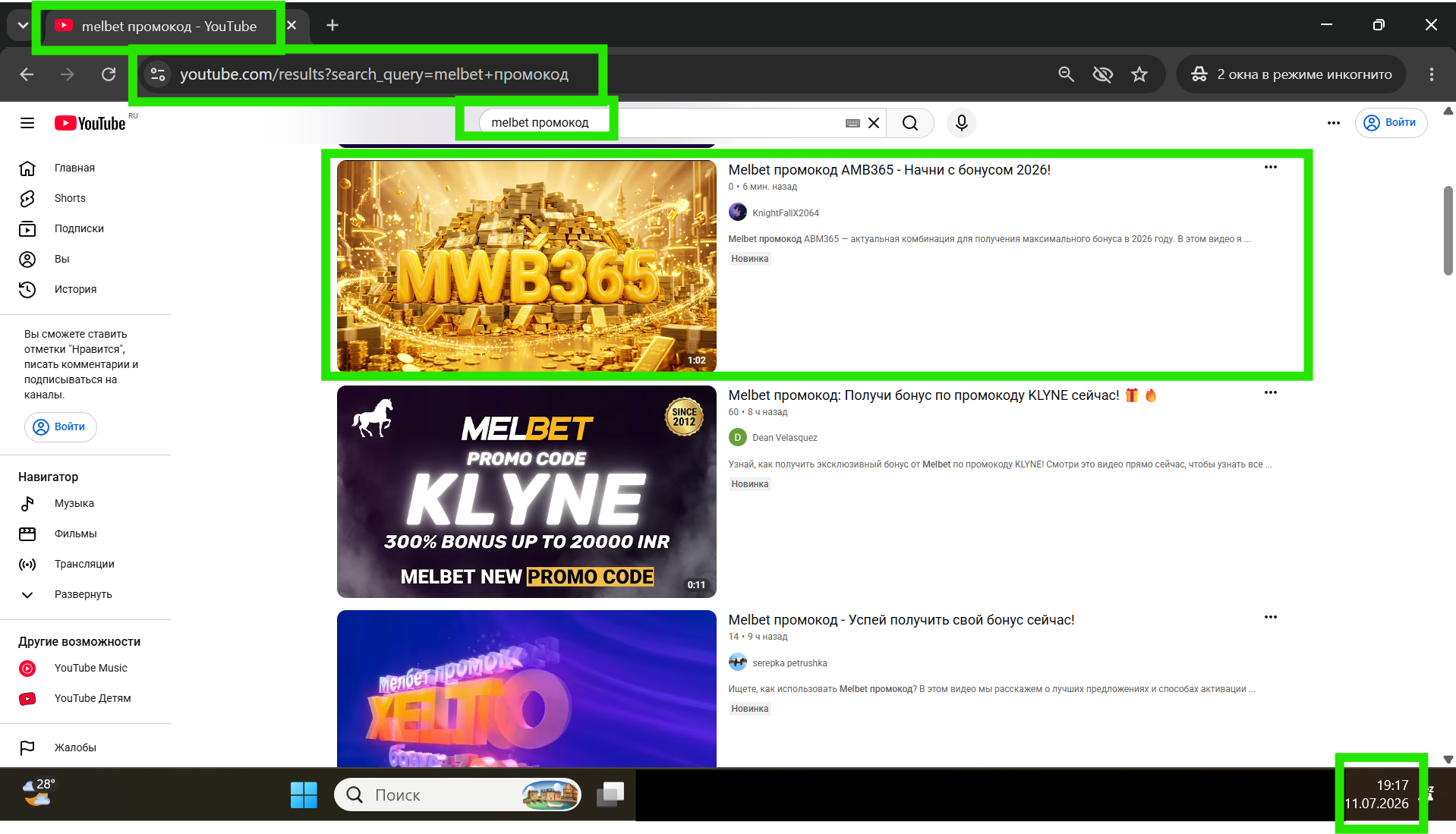Go to YouTube home via logo
The image size is (1456, 834).
point(90,123)
